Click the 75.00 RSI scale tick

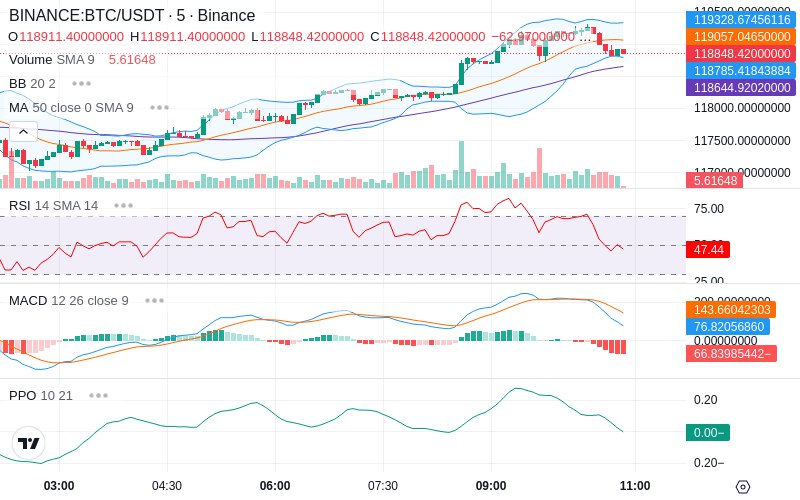(x=709, y=209)
